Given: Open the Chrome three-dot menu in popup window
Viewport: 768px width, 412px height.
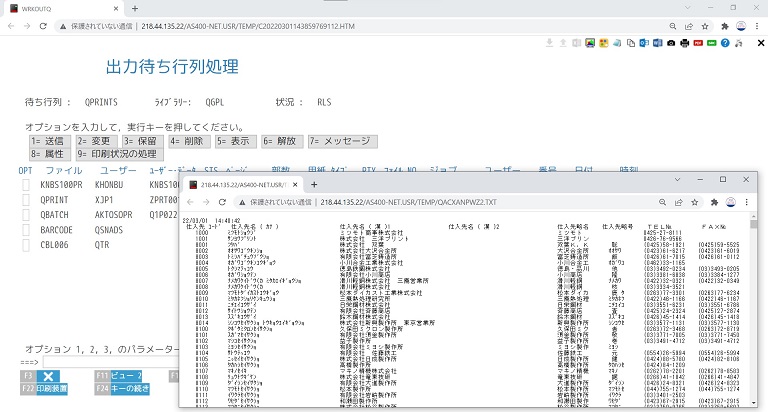Looking at the screenshot, I should click(x=748, y=201).
